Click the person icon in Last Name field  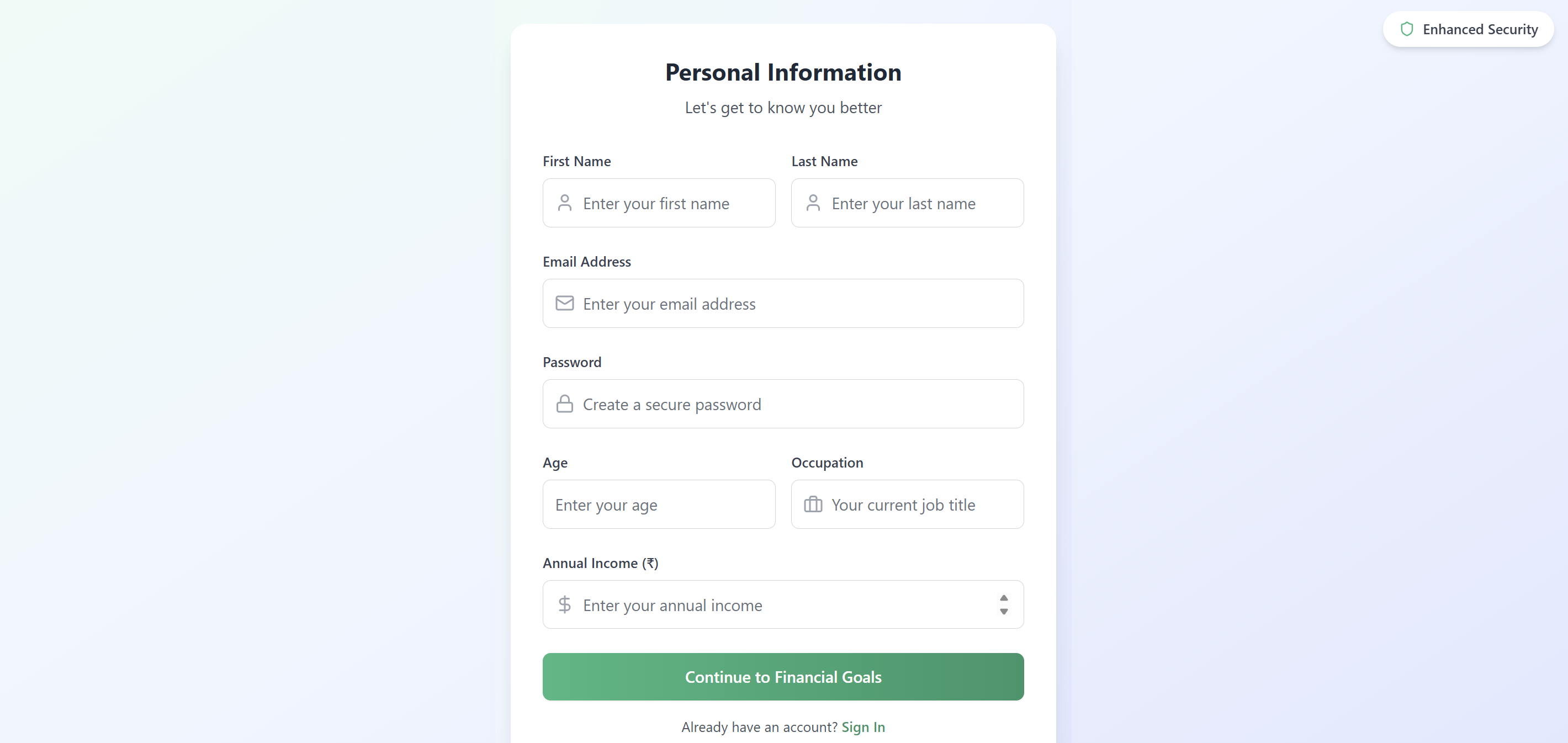tap(813, 203)
